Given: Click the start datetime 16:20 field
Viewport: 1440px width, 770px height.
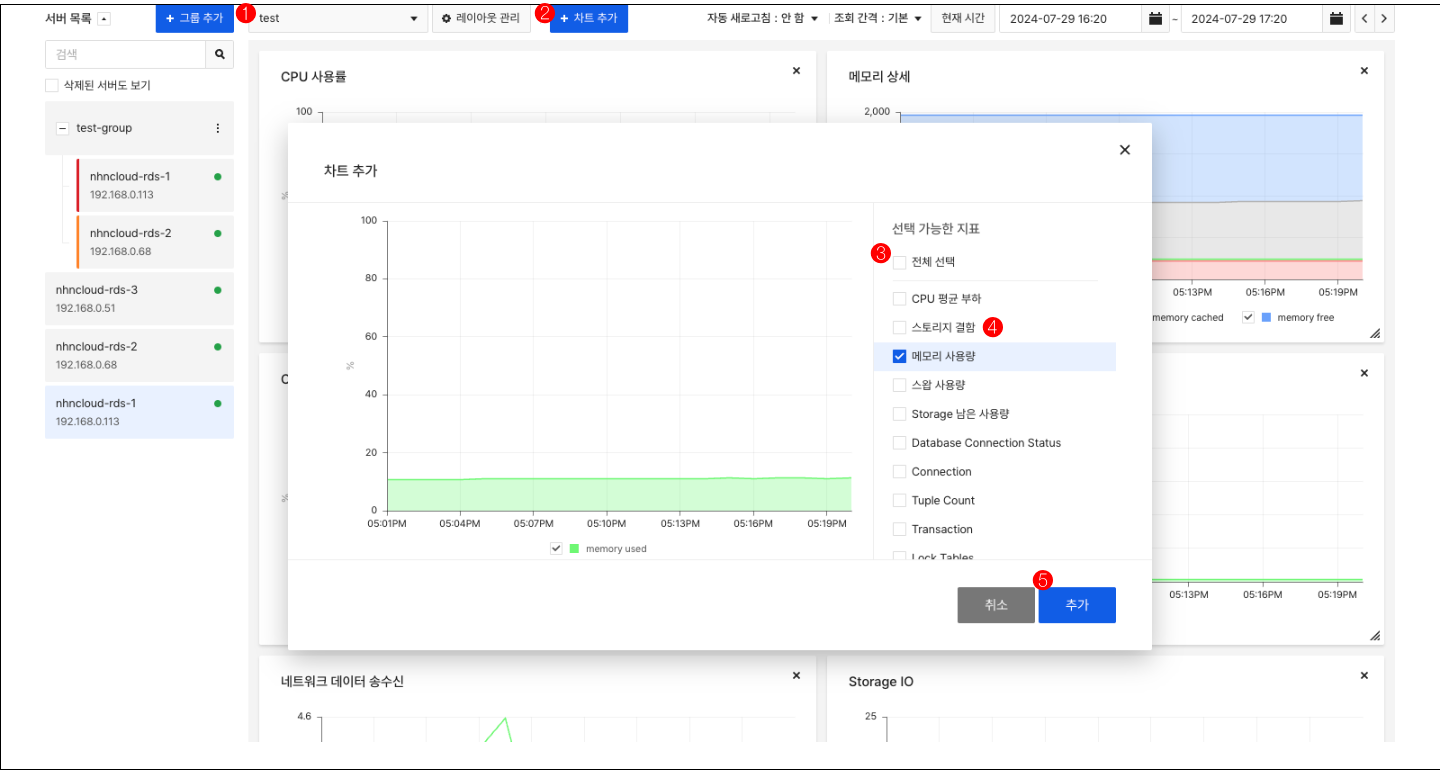Looking at the screenshot, I should point(1071,19).
